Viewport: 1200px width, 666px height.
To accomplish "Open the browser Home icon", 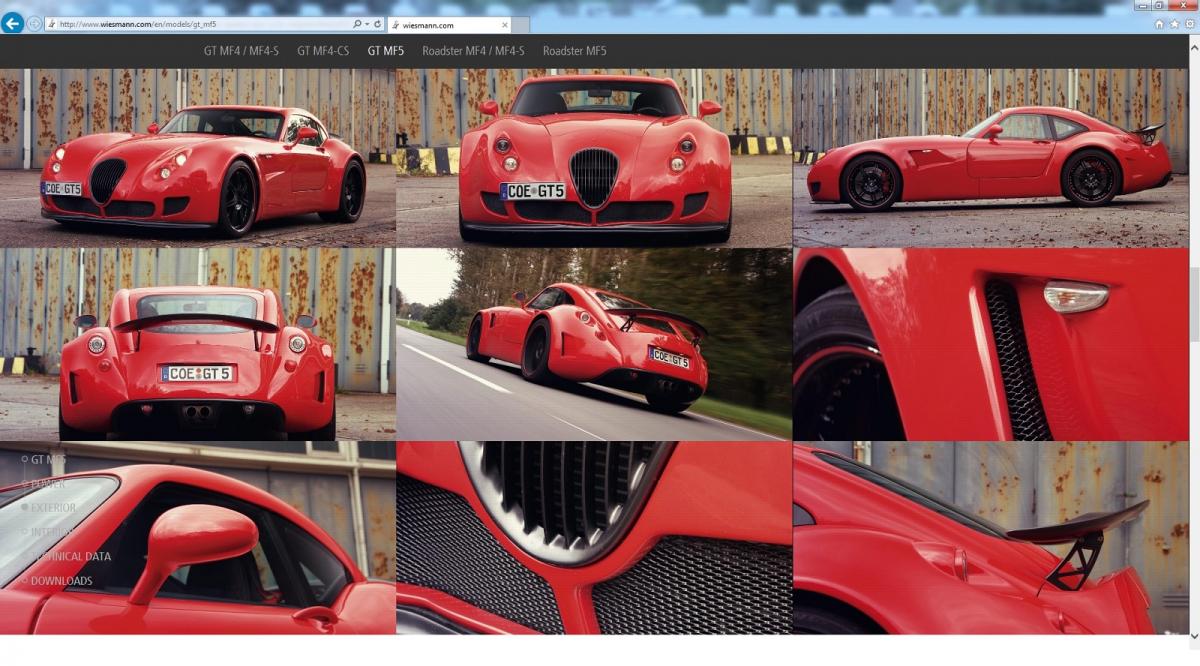I will (1159, 24).
